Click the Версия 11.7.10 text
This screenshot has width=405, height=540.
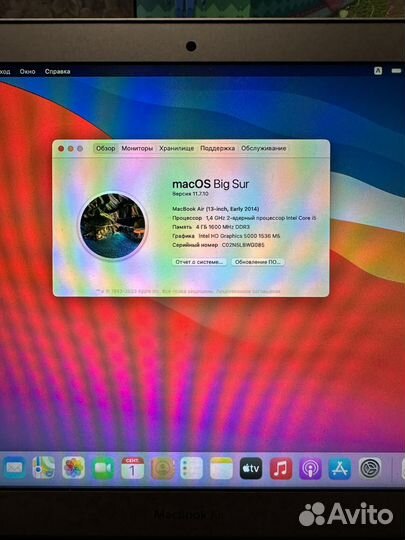(190, 194)
